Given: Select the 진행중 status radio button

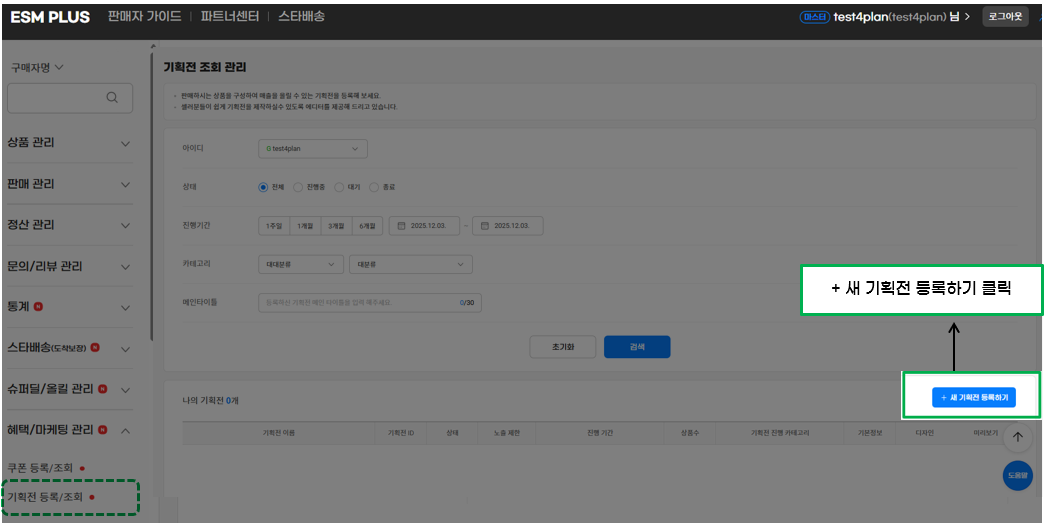Looking at the screenshot, I should pos(298,187).
